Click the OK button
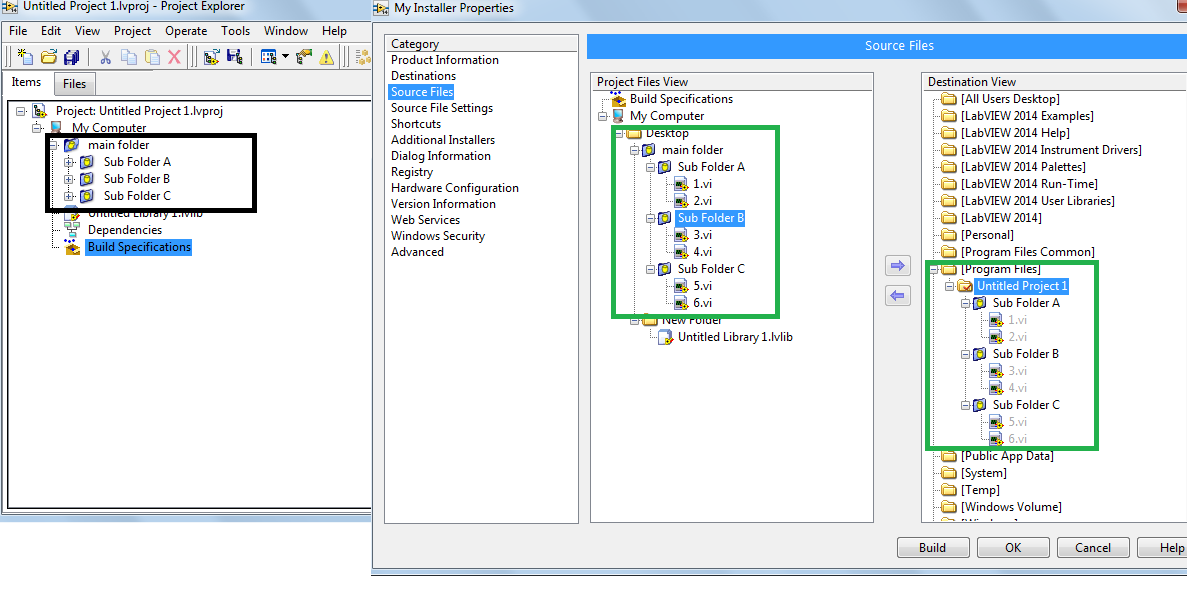This screenshot has width=1187, height=597. coord(1013,548)
